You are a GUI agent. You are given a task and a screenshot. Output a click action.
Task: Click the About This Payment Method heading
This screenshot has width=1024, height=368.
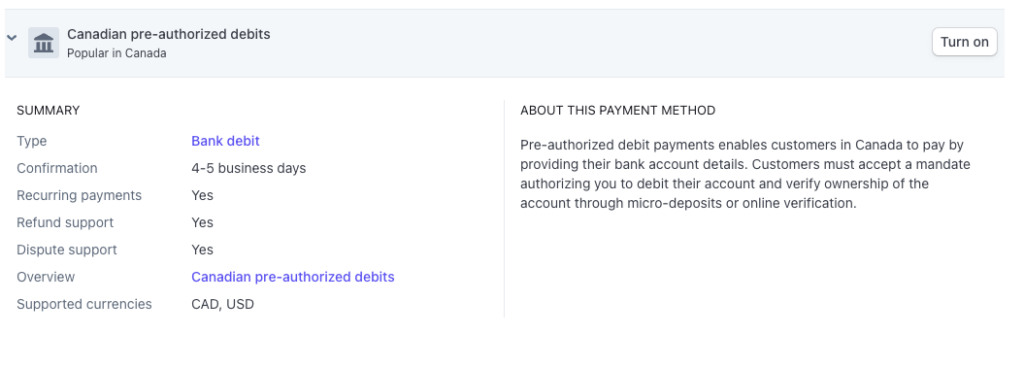click(x=618, y=110)
